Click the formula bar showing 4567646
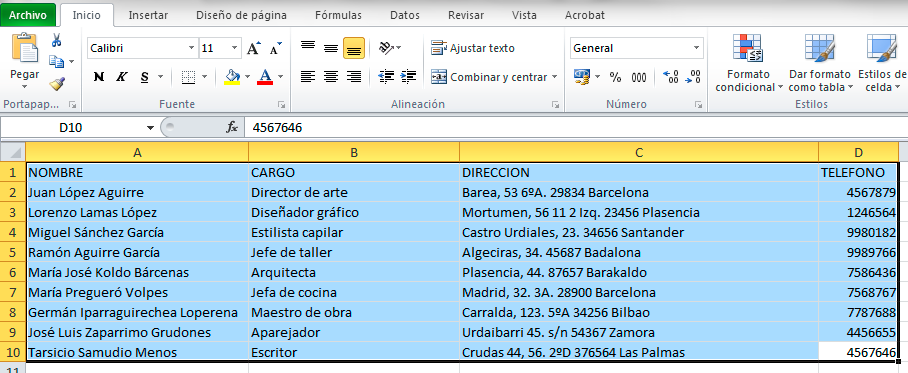908x373 pixels. click(576, 127)
